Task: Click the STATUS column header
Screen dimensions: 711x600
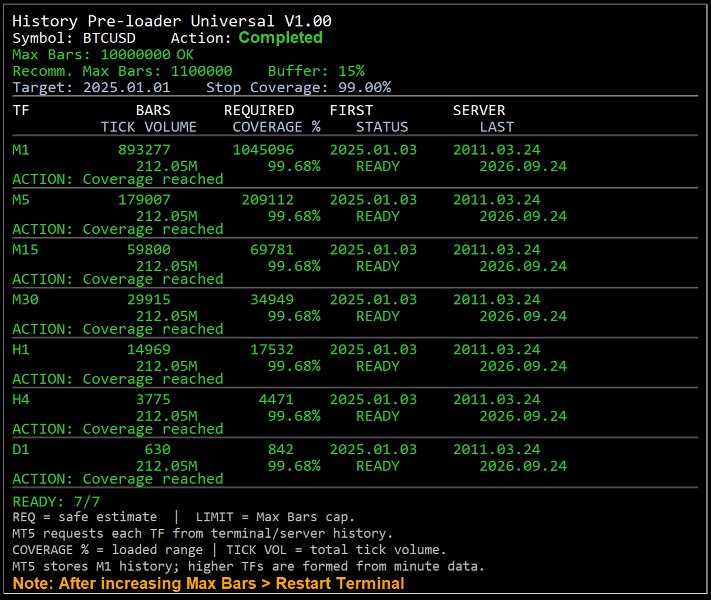Action: [x=382, y=127]
